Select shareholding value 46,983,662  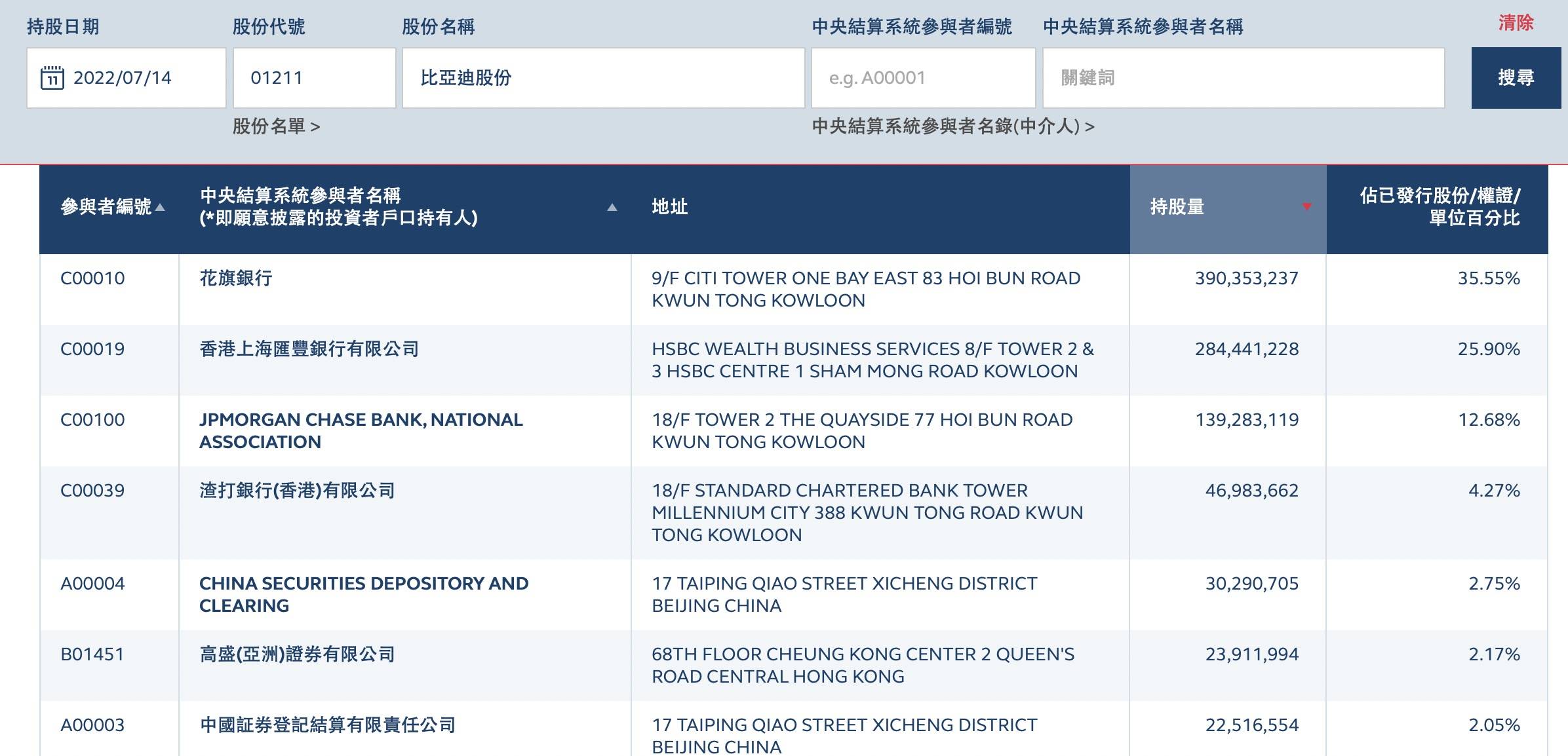[x=1251, y=491]
